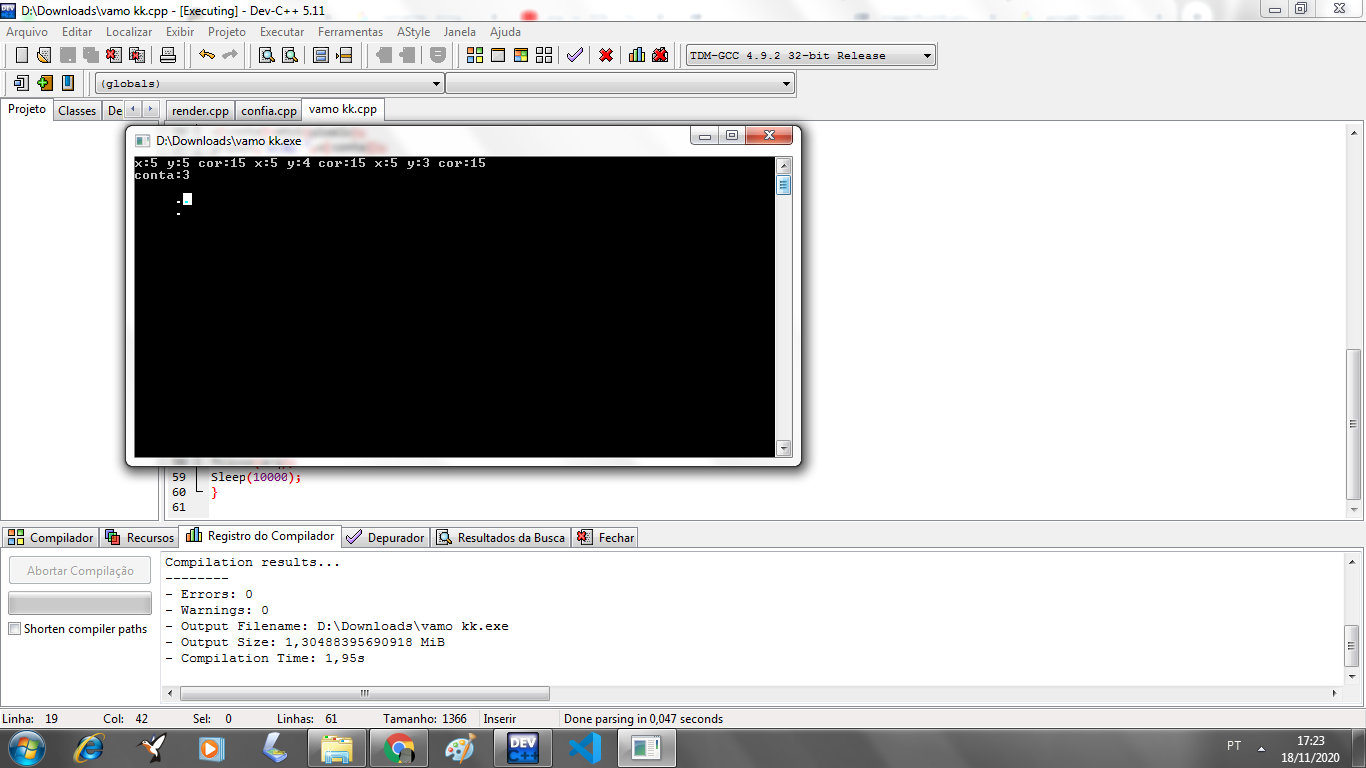Open the Depurador bottom tab
Screen dimensions: 1366x768
[x=385, y=538]
